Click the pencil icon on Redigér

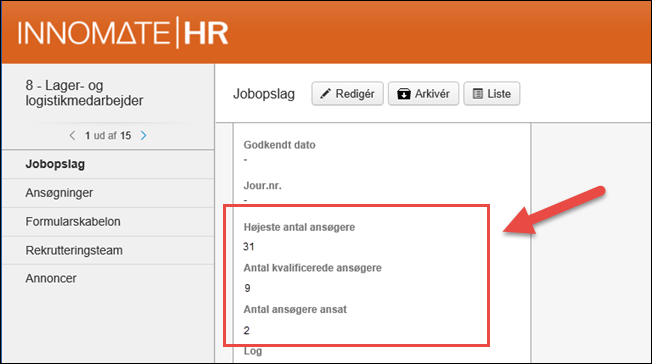point(325,94)
